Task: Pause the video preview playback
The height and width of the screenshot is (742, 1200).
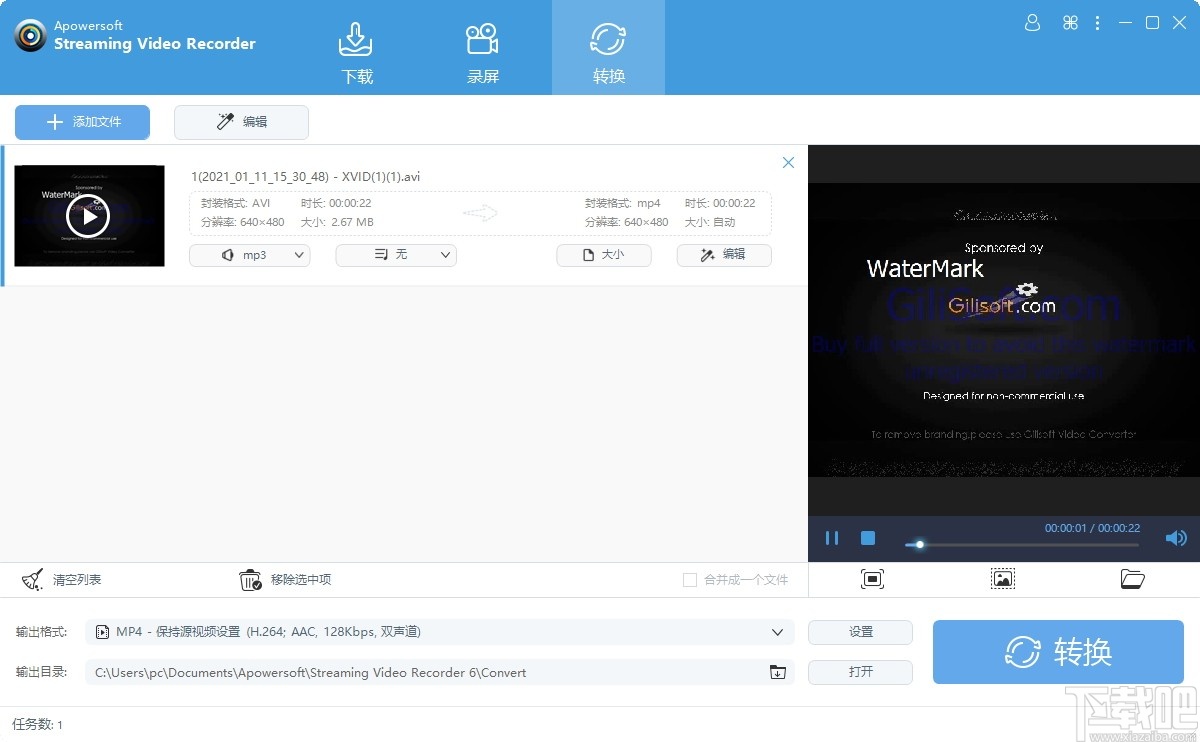Action: 832,538
